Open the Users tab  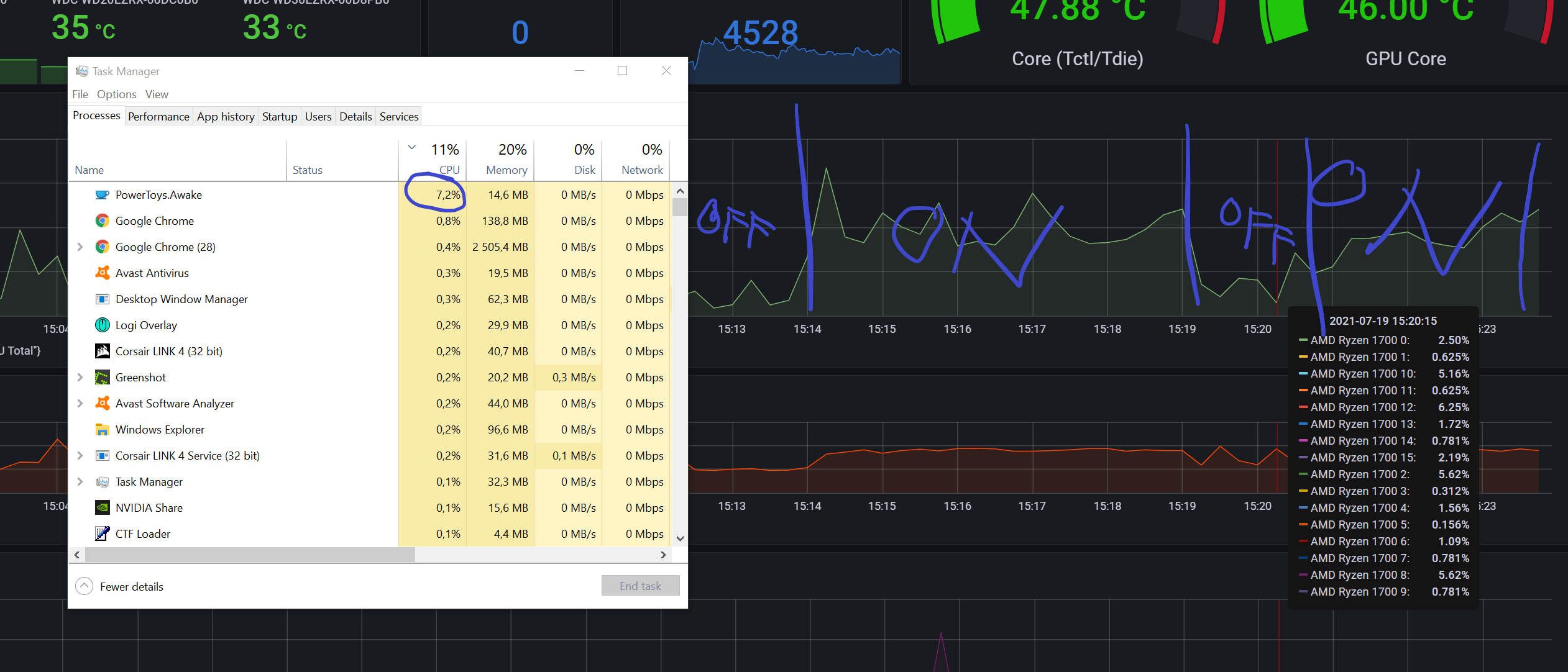pos(318,117)
